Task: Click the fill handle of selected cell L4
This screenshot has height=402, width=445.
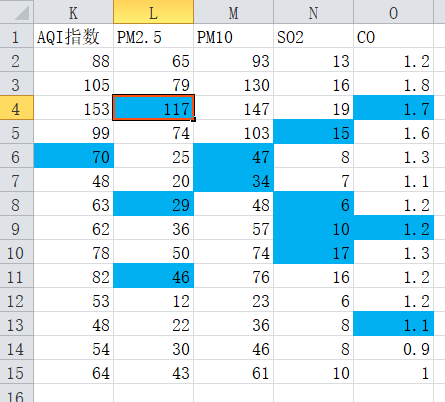Action: click(x=194, y=119)
